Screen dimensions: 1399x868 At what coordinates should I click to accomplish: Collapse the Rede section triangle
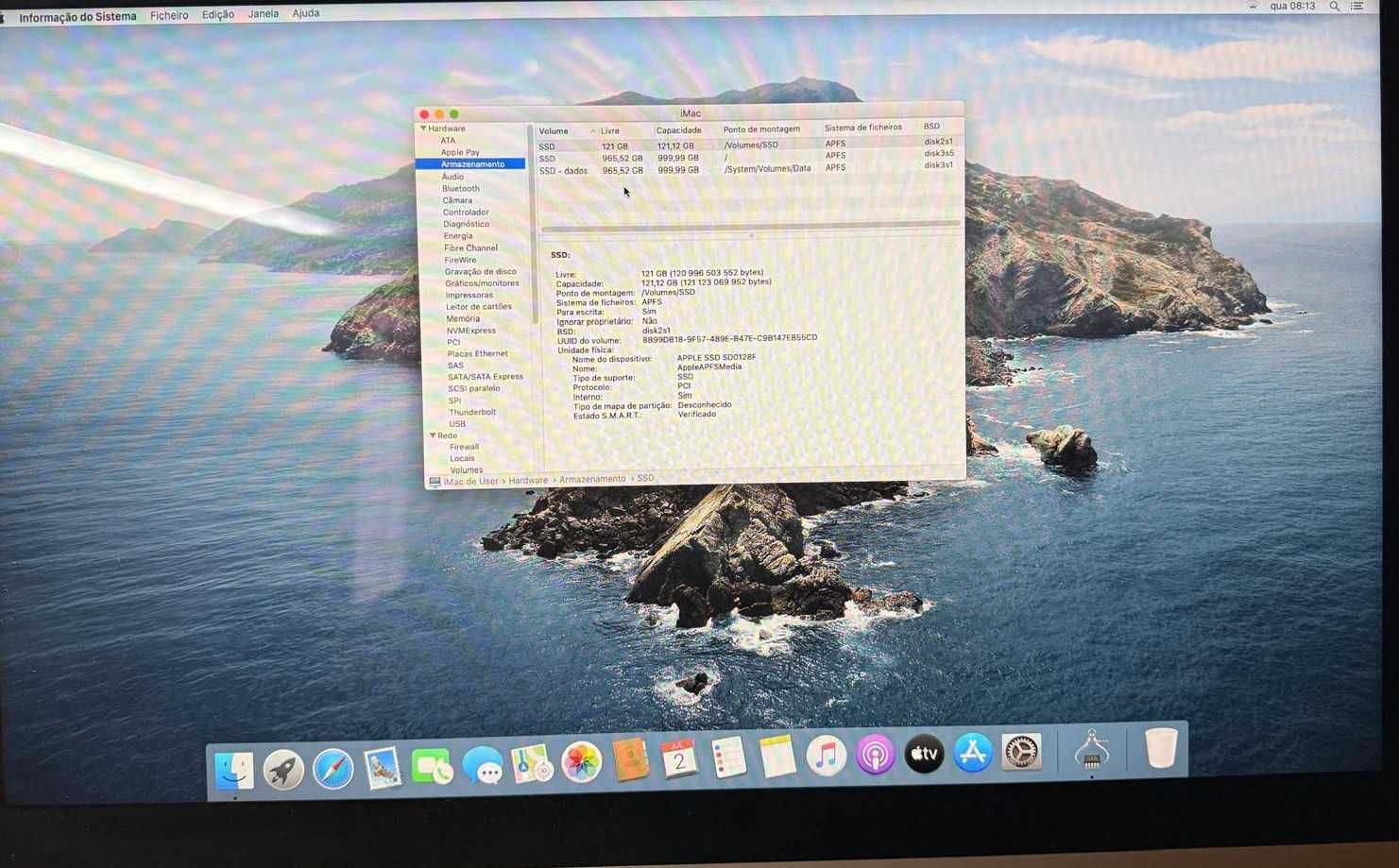(x=433, y=435)
